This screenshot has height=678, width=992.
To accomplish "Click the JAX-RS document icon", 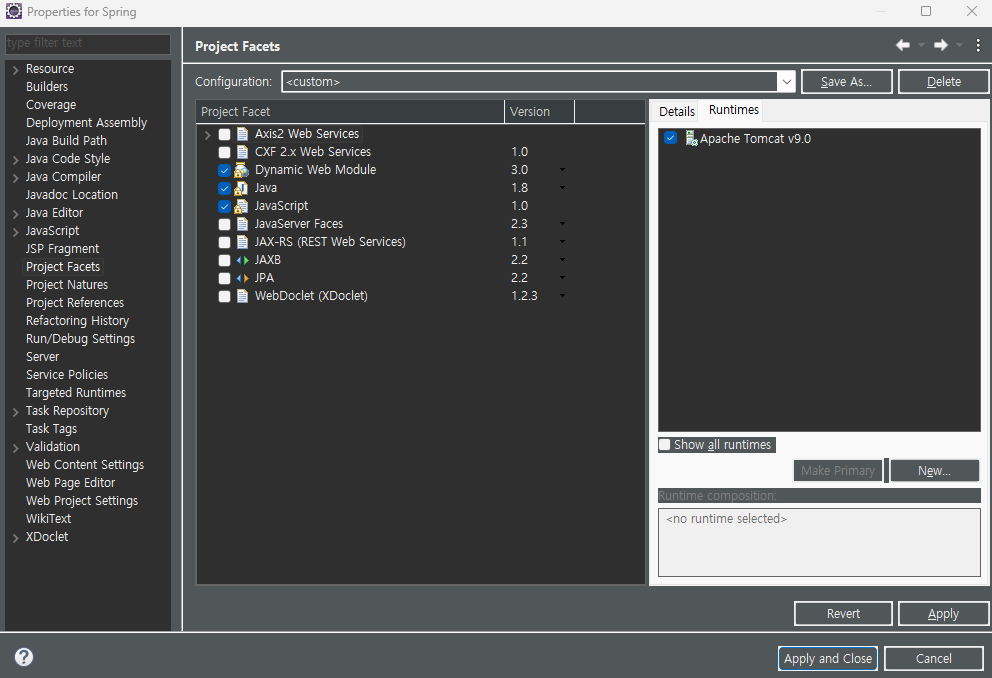I will pos(242,242).
